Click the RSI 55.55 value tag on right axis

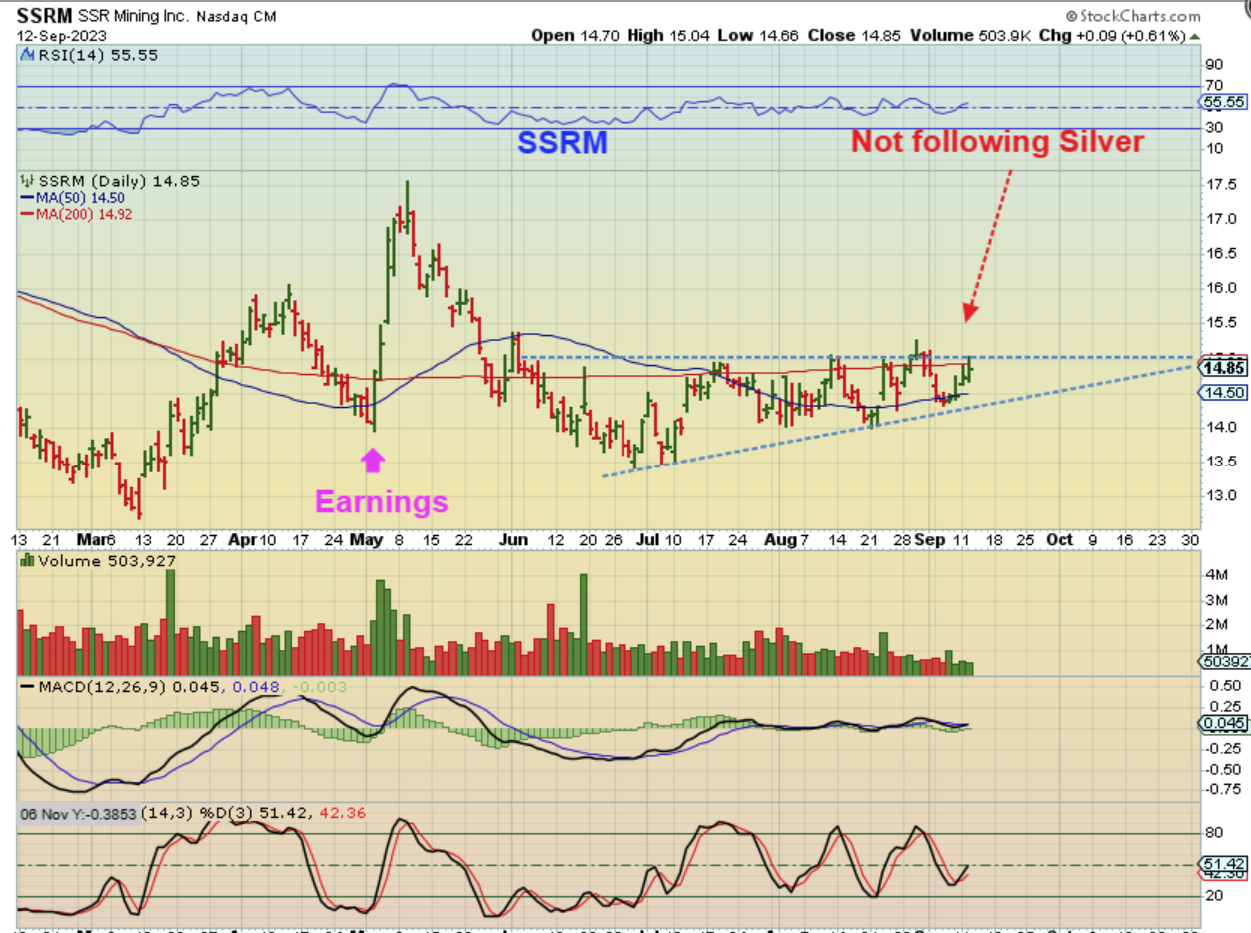point(1223,102)
